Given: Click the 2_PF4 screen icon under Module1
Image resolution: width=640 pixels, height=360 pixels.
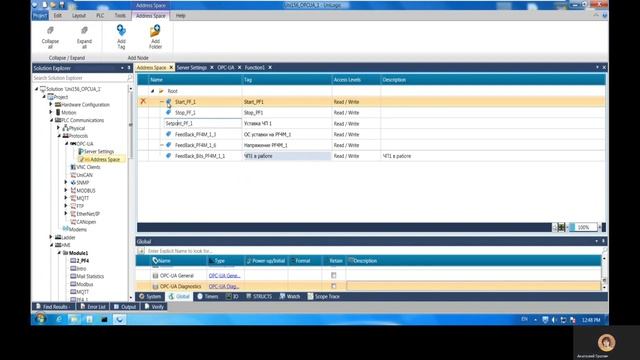Looking at the screenshot, I should [x=73, y=260].
